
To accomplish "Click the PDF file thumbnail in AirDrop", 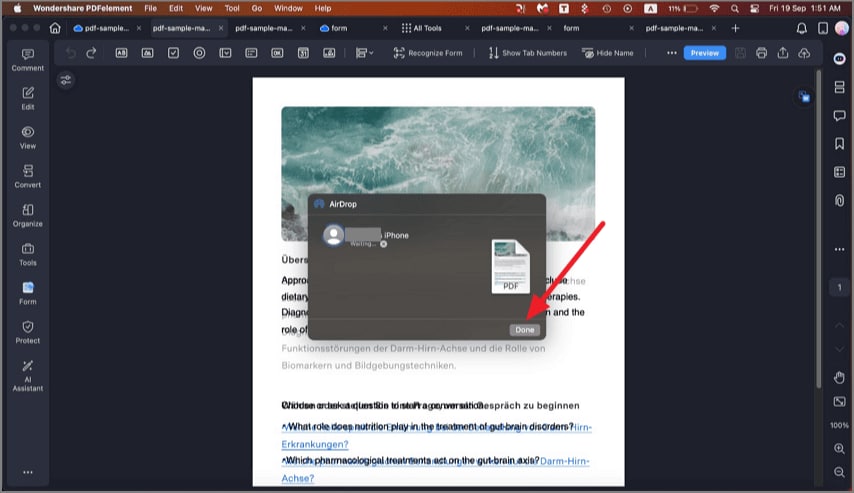I will 510,266.
